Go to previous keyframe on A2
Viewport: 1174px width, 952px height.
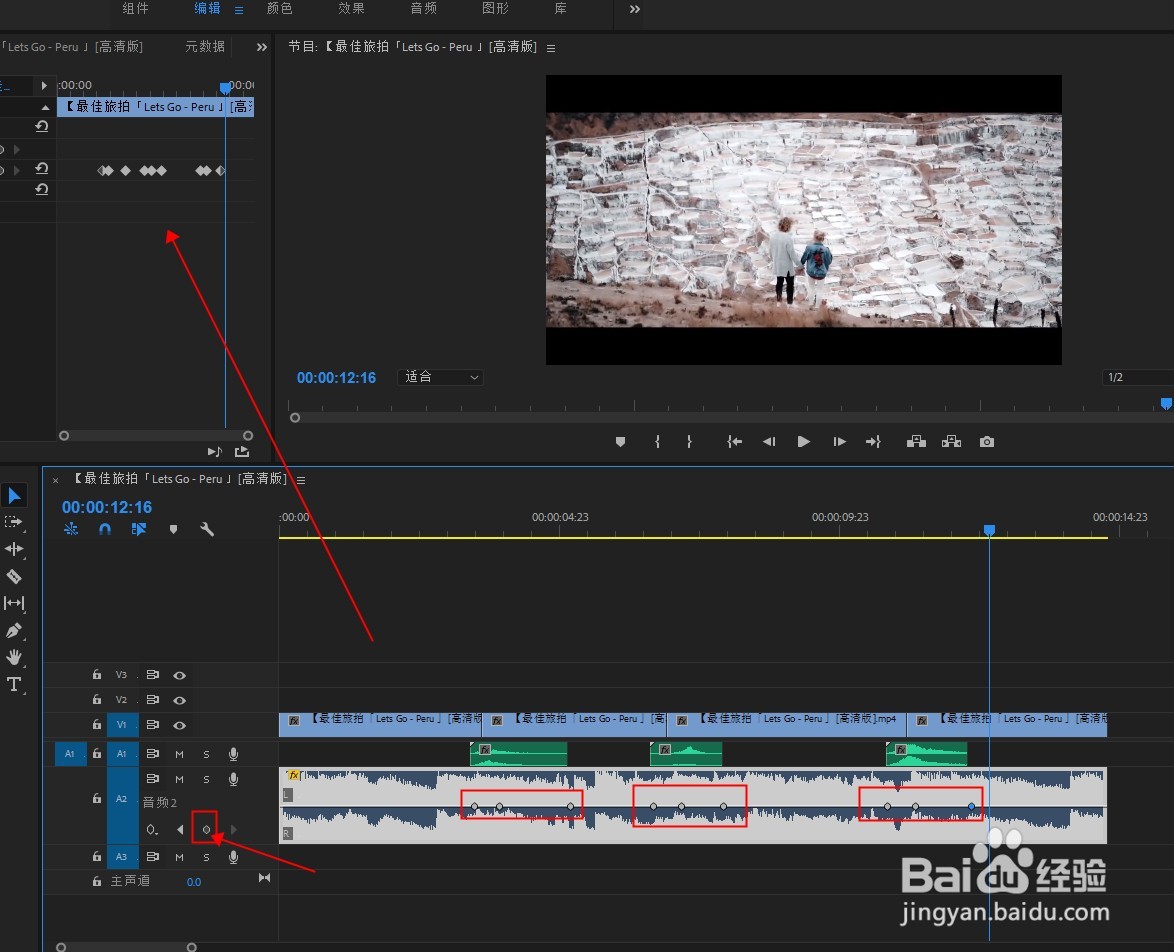(x=180, y=829)
